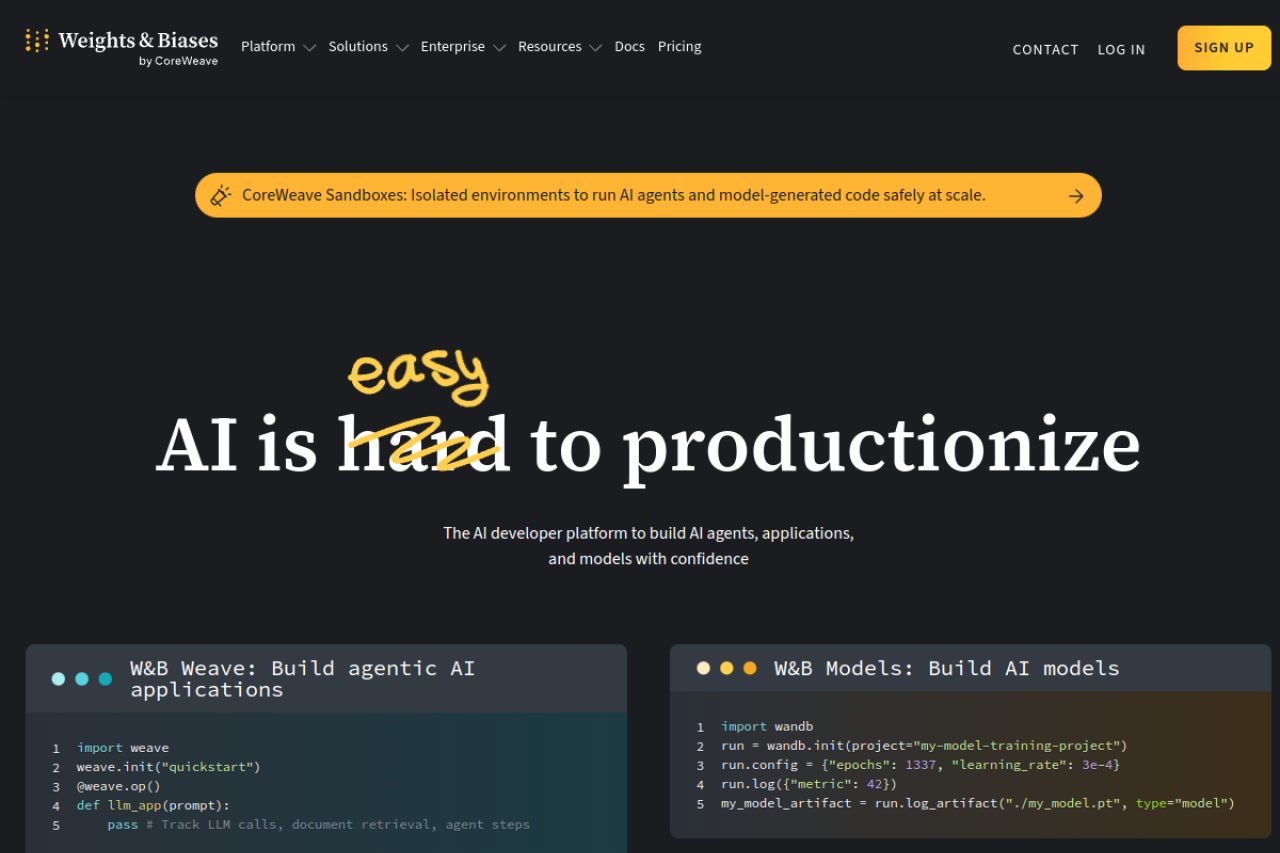Click the CONTACT link
The height and width of the screenshot is (853, 1280).
1045,49
